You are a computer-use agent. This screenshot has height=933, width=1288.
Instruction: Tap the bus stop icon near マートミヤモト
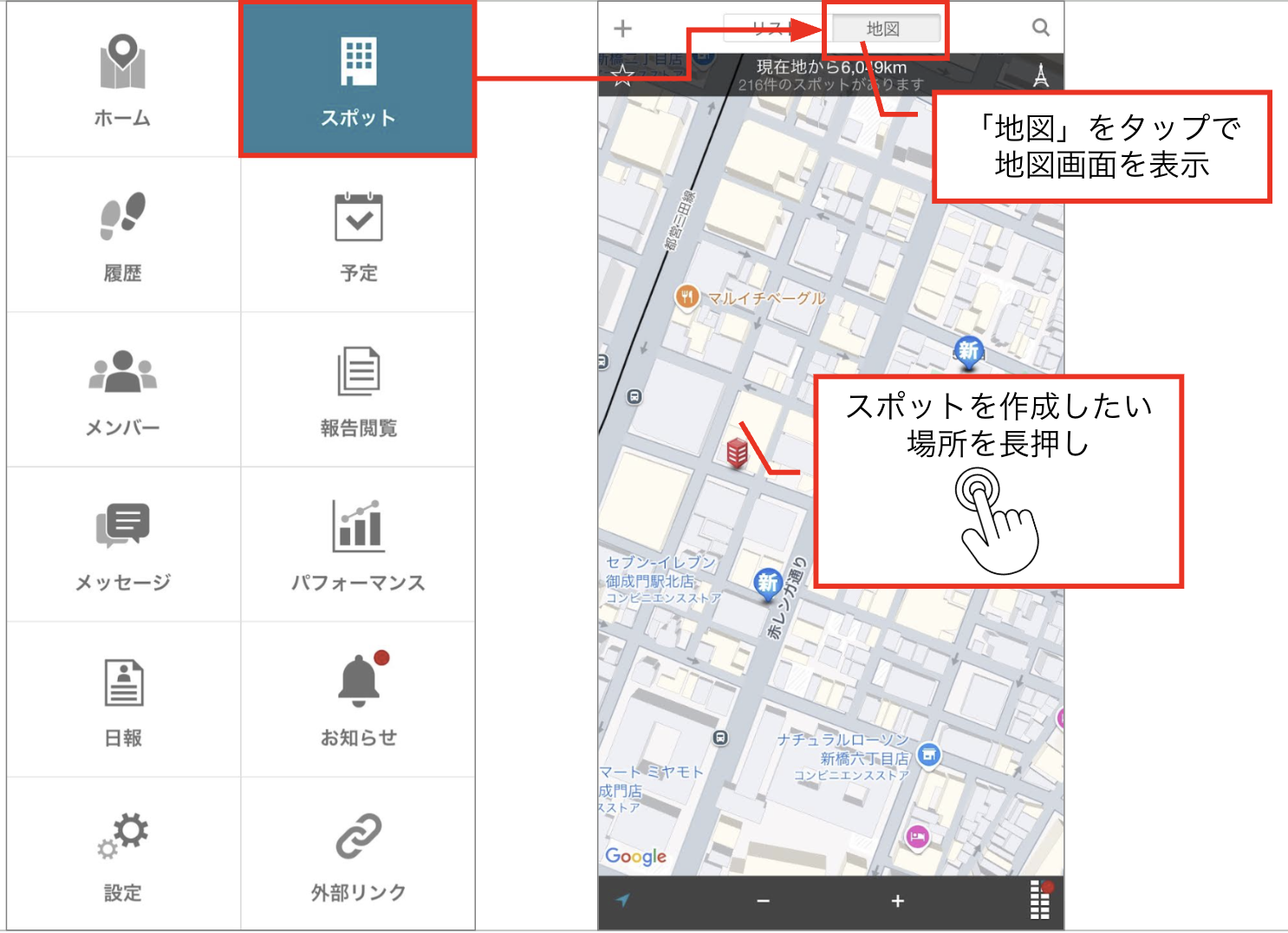(720, 738)
